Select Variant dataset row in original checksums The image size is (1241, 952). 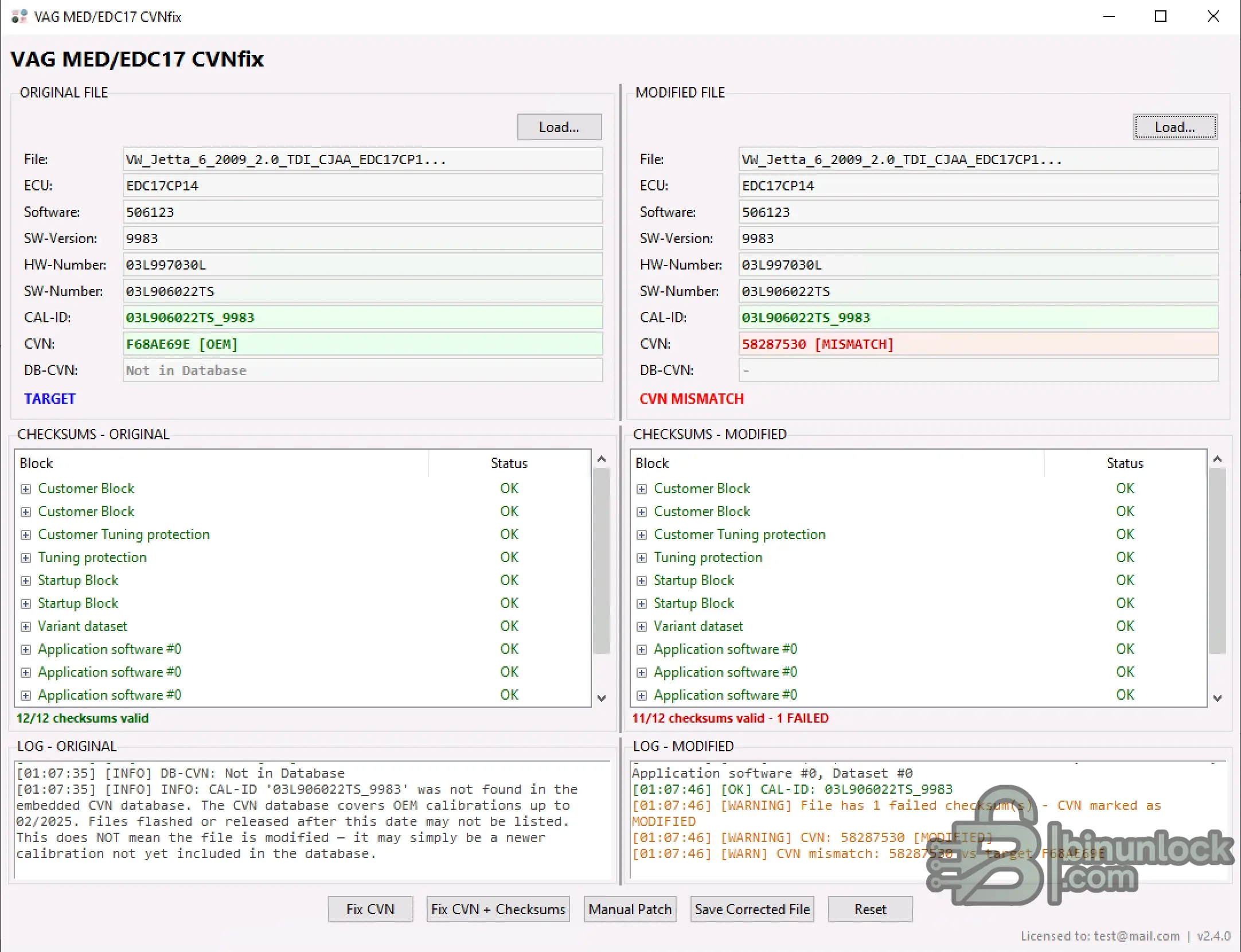(x=303, y=626)
